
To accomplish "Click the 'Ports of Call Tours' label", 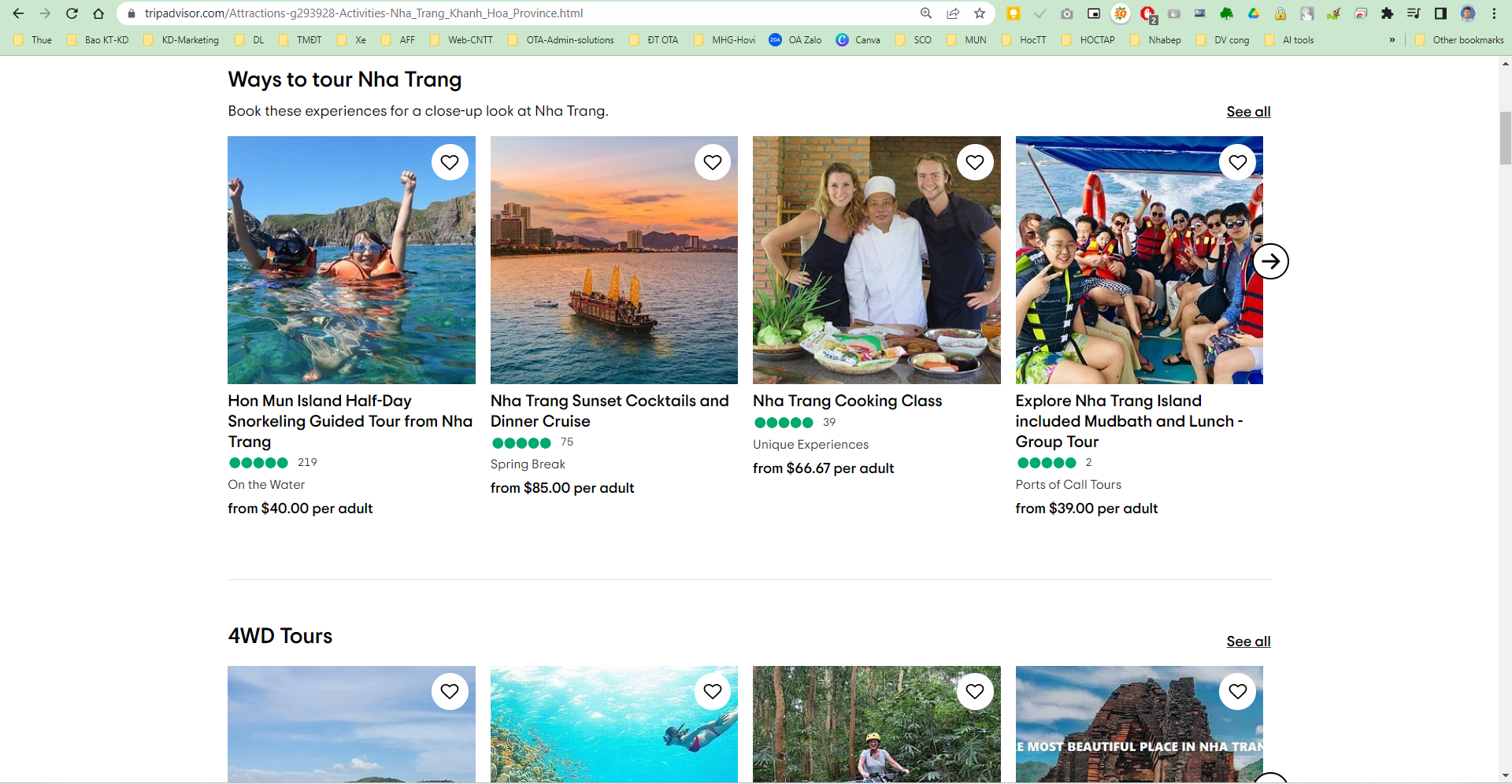I will click(1068, 485).
